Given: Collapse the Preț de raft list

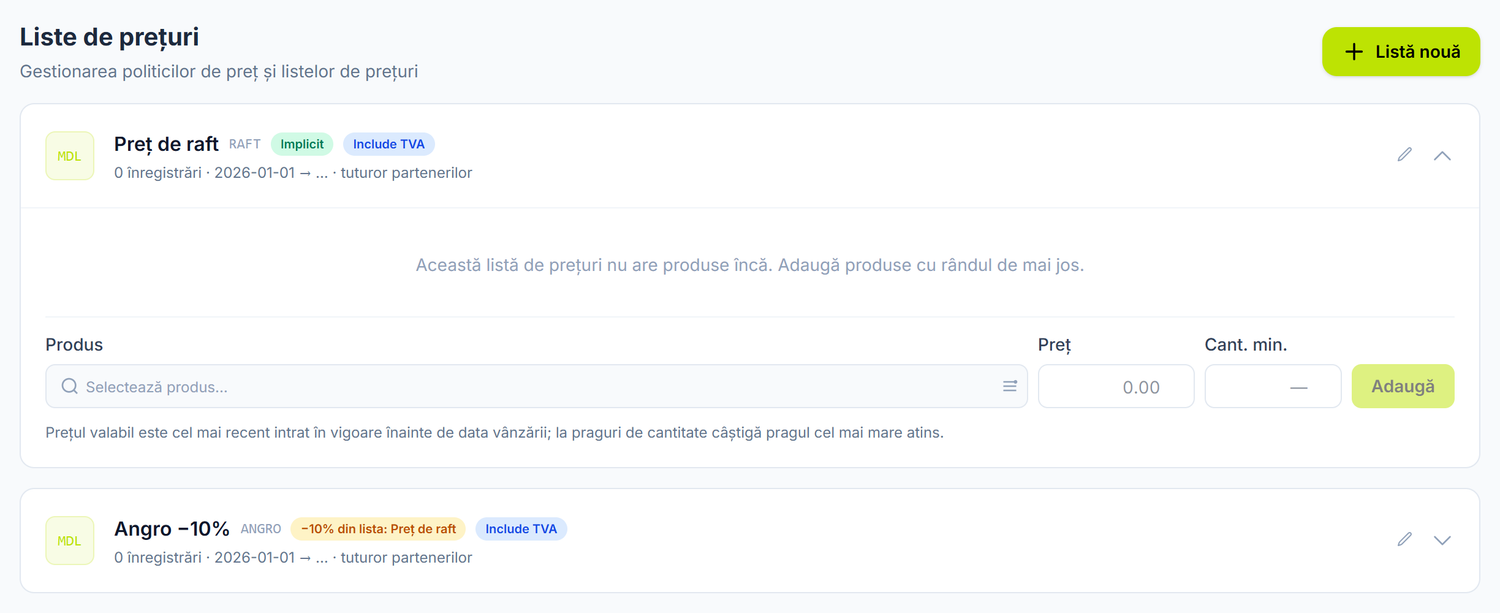Looking at the screenshot, I should point(1442,155).
